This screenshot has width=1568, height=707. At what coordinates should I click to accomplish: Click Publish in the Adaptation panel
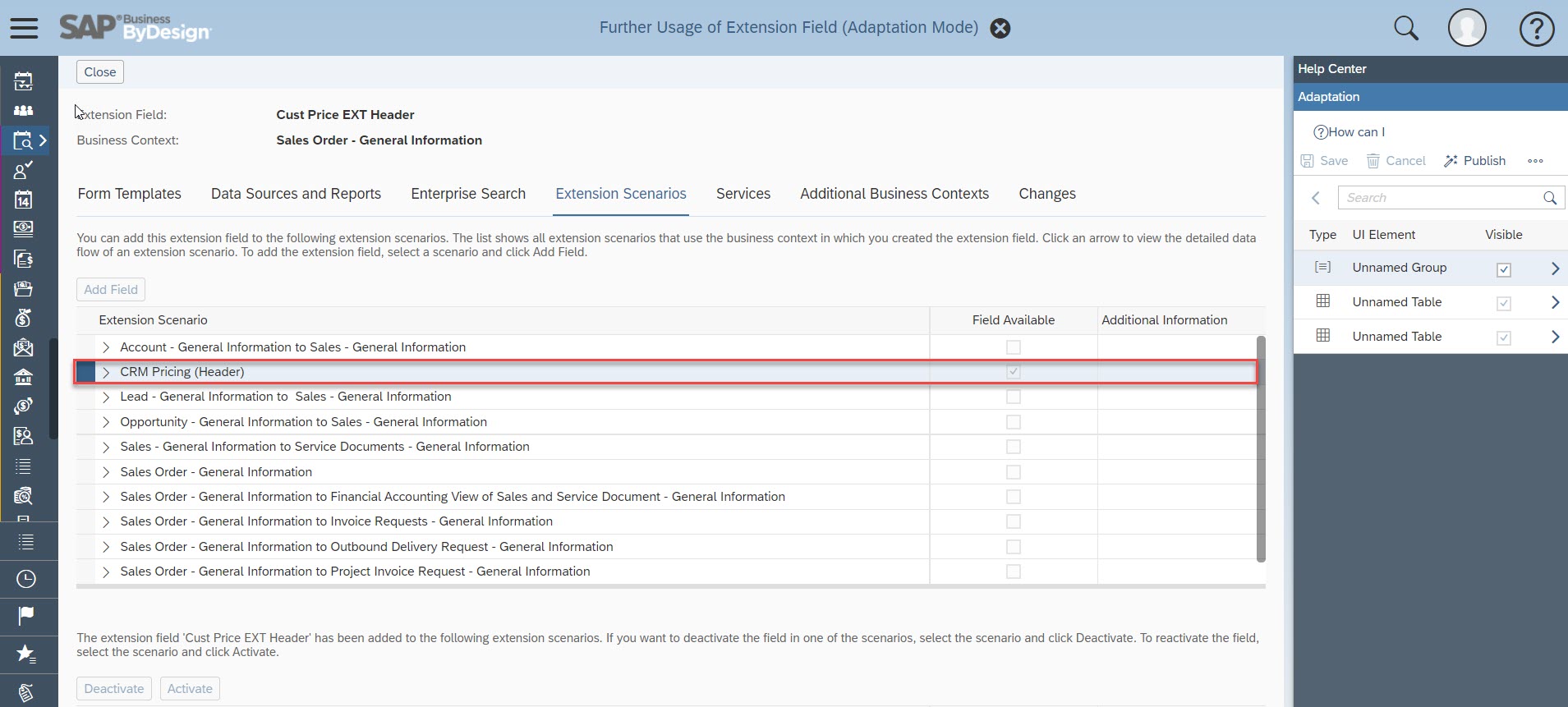click(1475, 161)
